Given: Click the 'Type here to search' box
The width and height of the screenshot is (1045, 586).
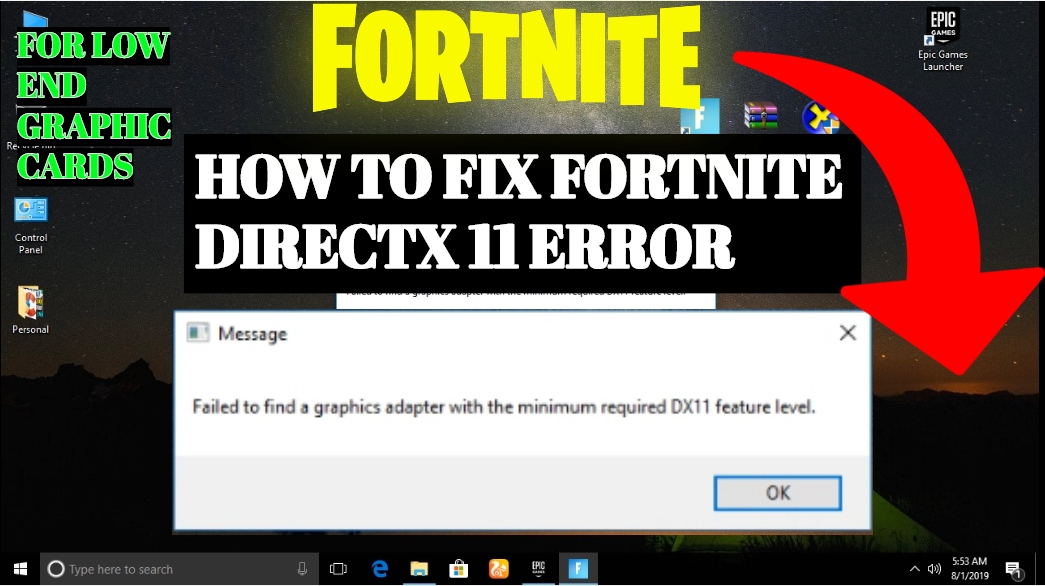Looking at the screenshot, I should pos(179,569).
